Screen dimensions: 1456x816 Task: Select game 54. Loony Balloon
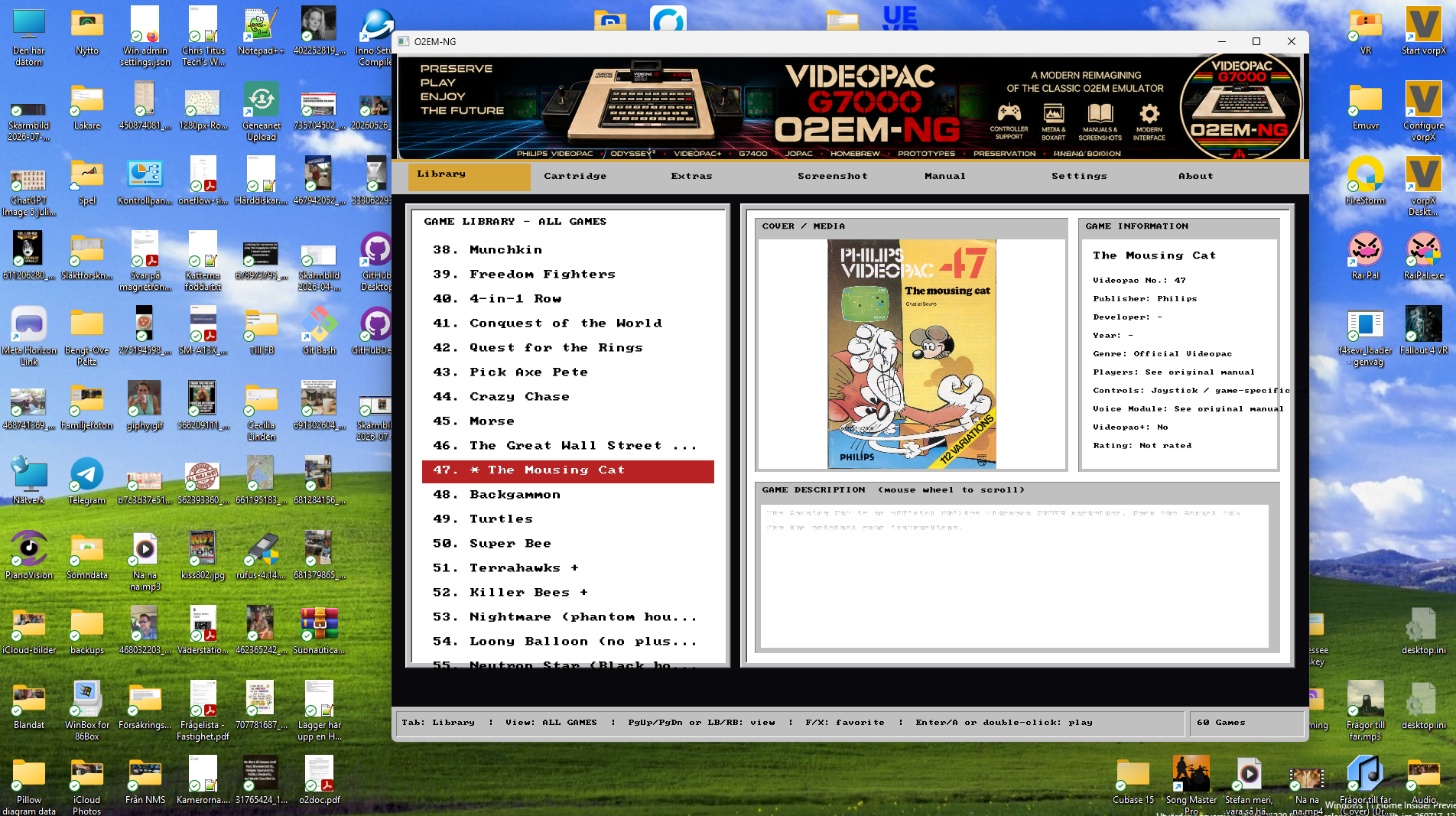tap(567, 642)
